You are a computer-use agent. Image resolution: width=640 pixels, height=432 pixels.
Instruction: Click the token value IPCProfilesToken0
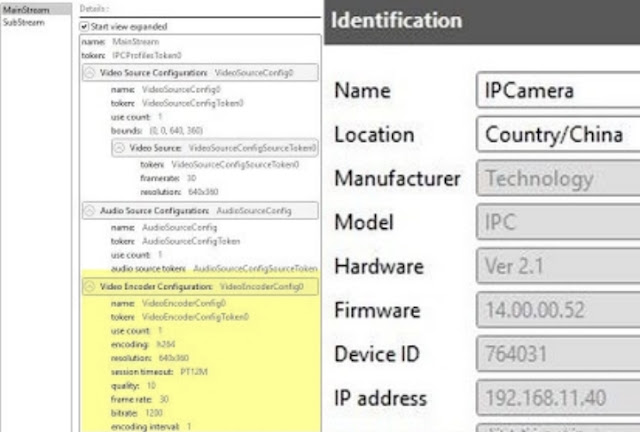147,56
